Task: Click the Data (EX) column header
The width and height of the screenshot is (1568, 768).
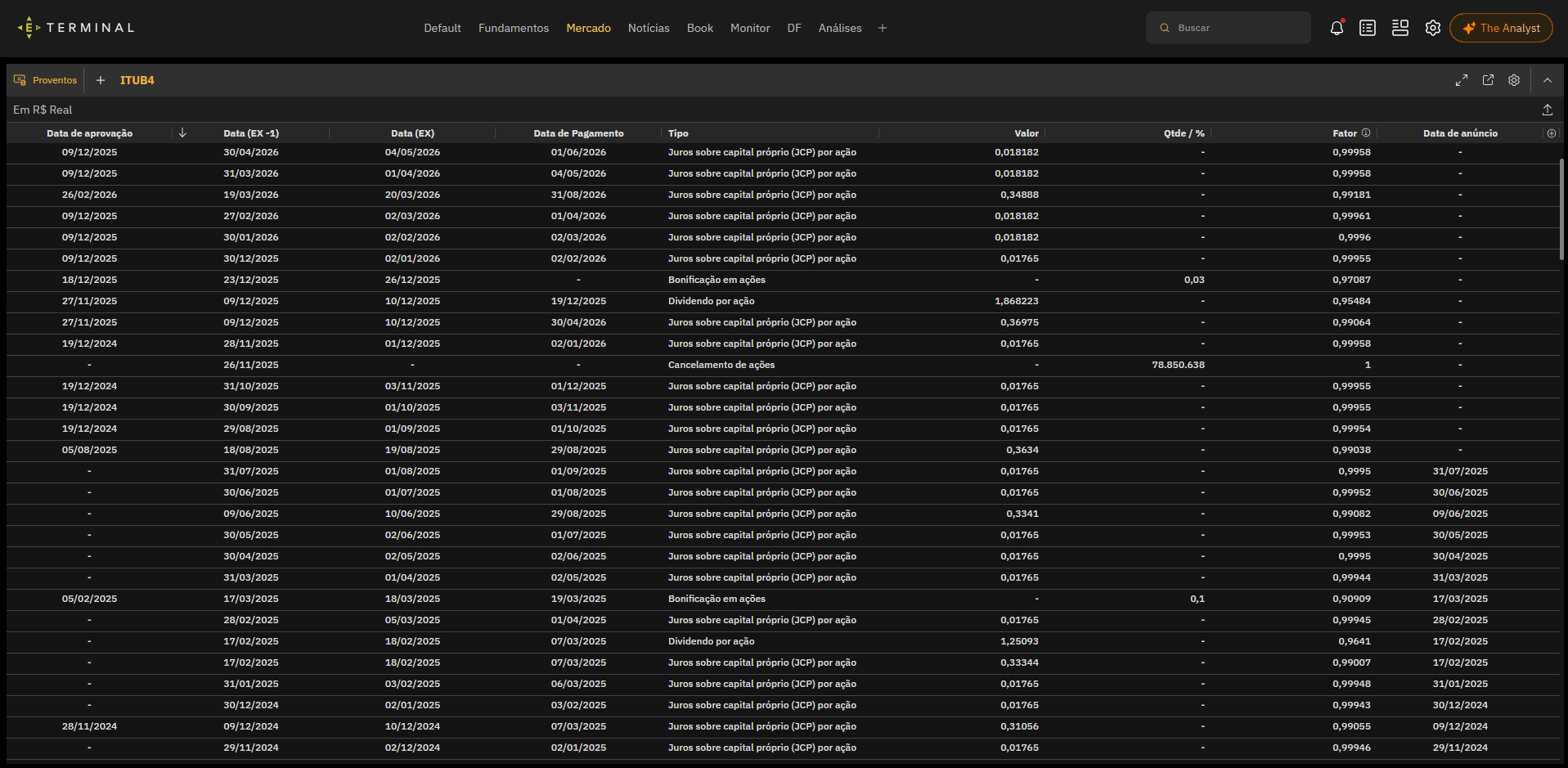Action: 412,133
